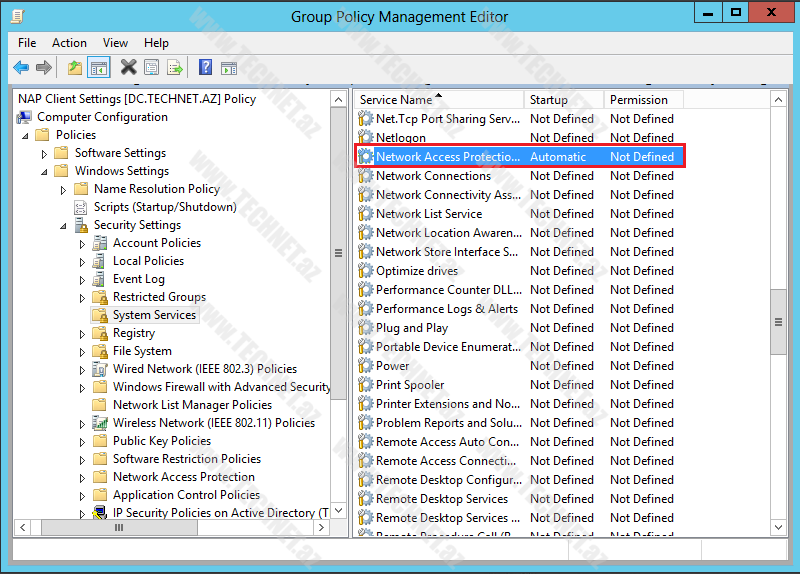Click the blue Help toolbar icon
This screenshot has height=574, width=800.
(x=205, y=68)
